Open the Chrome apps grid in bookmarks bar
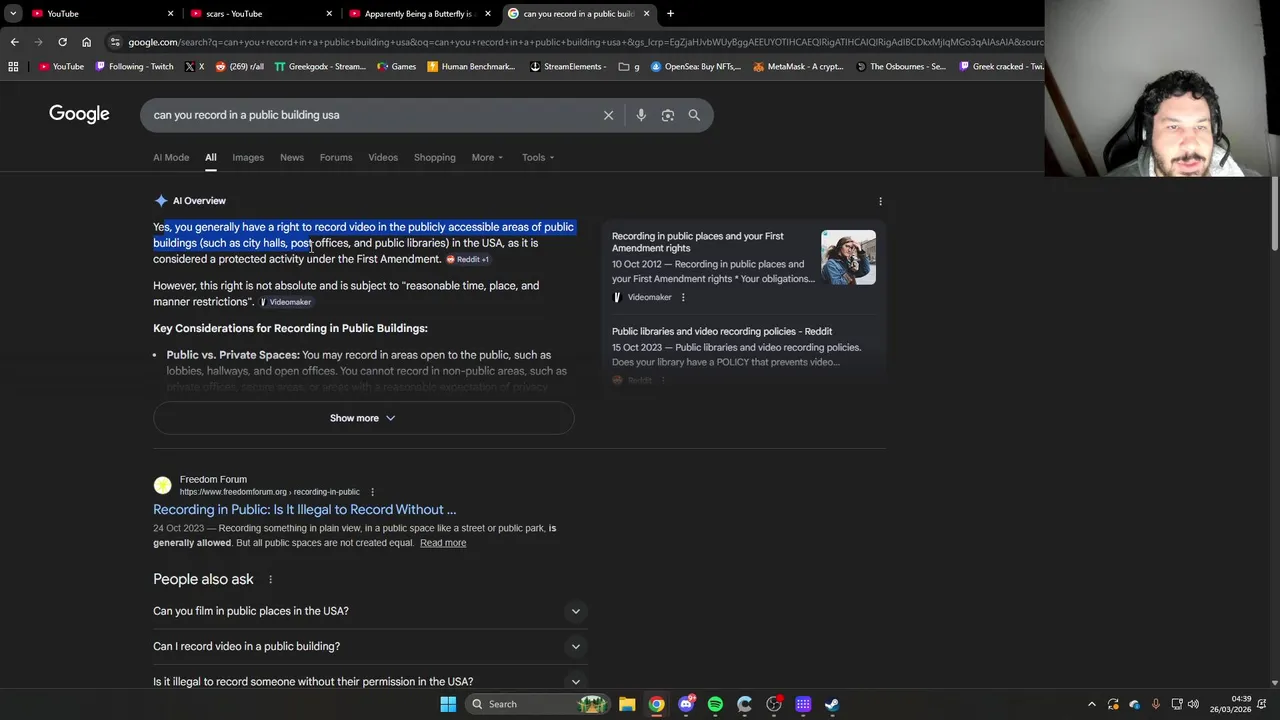Image resolution: width=1280 pixels, height=720 pixels. 13,67
